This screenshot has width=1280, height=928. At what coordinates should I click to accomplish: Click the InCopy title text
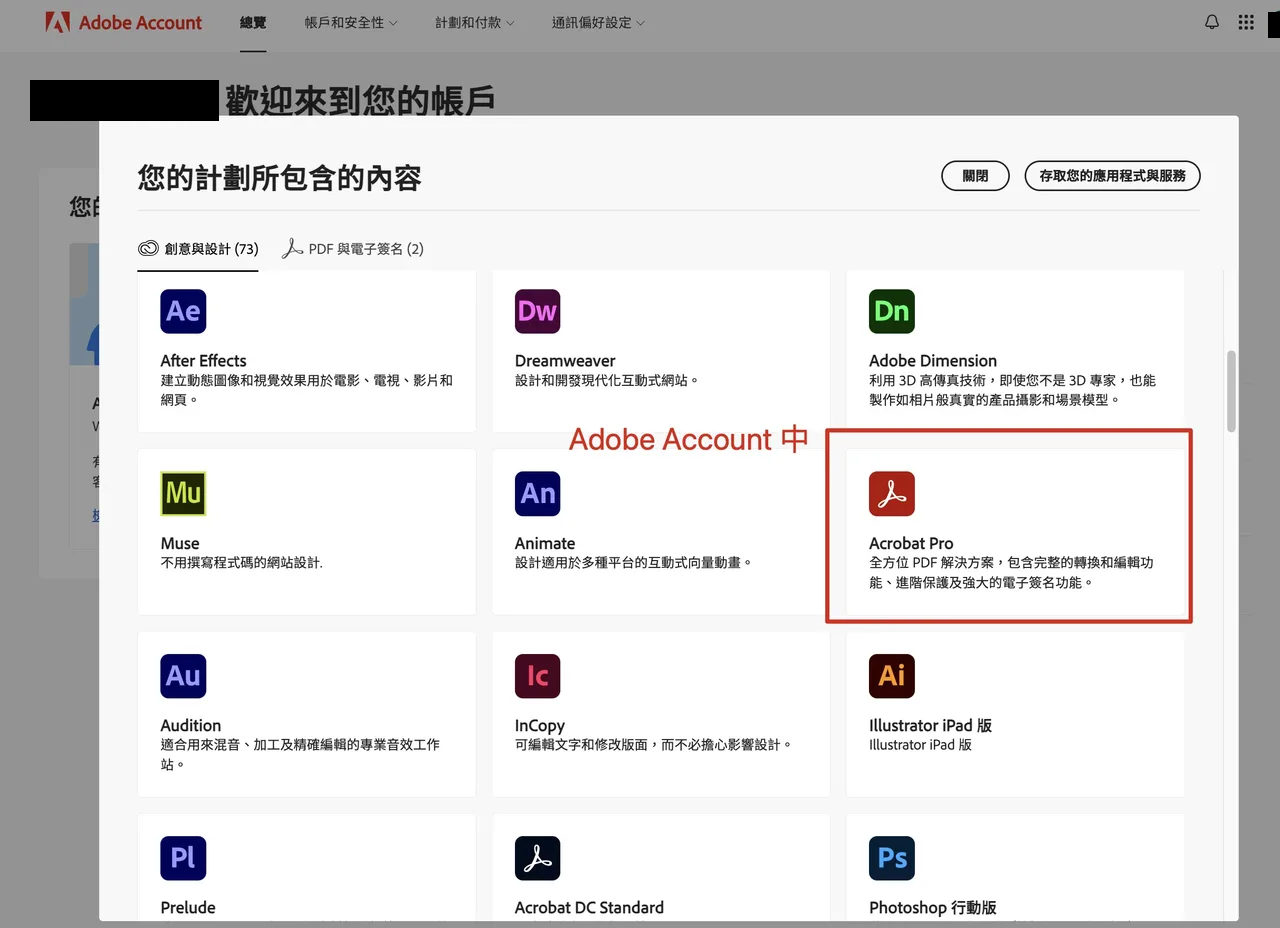pyautogui.click(x=540, y=725)
